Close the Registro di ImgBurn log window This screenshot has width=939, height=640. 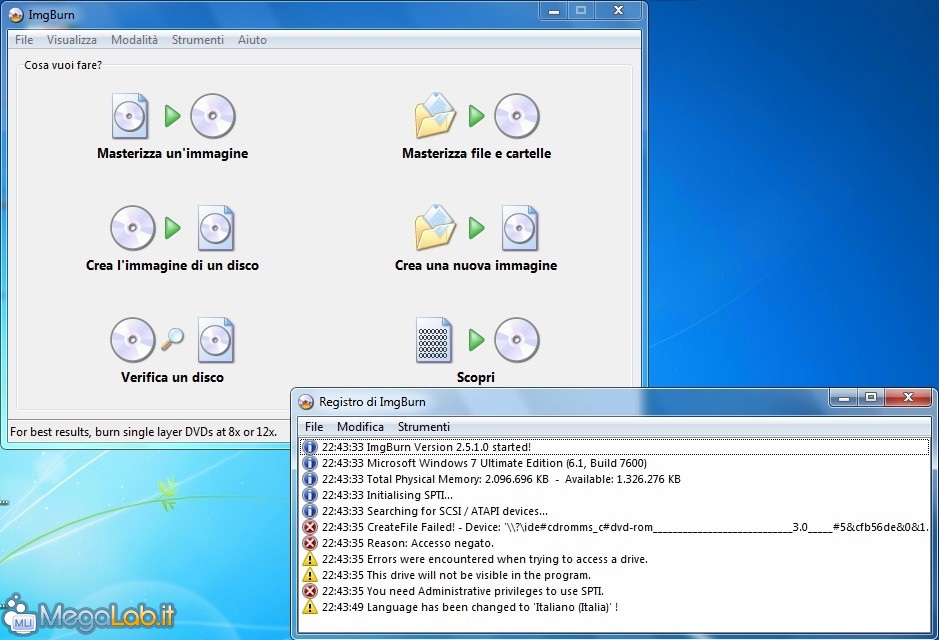pos(908,397)
